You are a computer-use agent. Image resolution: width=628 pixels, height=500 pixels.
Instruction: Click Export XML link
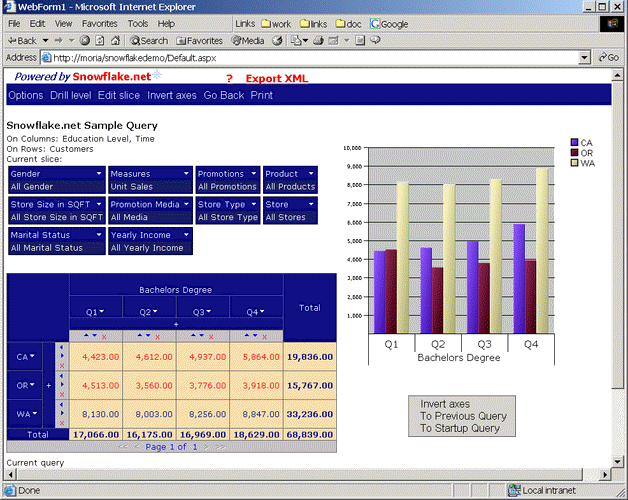[277, 79]
